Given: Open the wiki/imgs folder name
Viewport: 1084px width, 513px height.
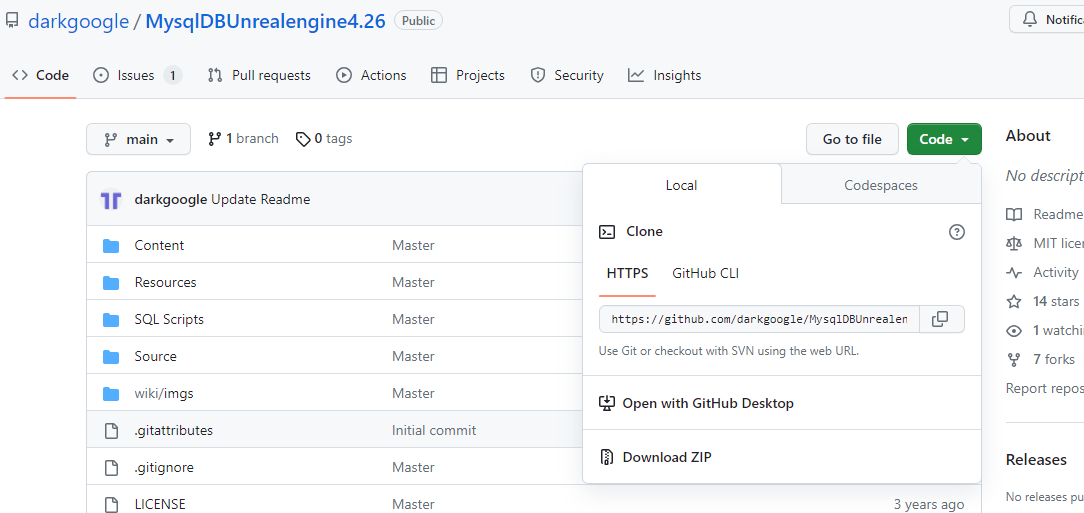Looking at the screenshot, I should (x=164, y=393).
